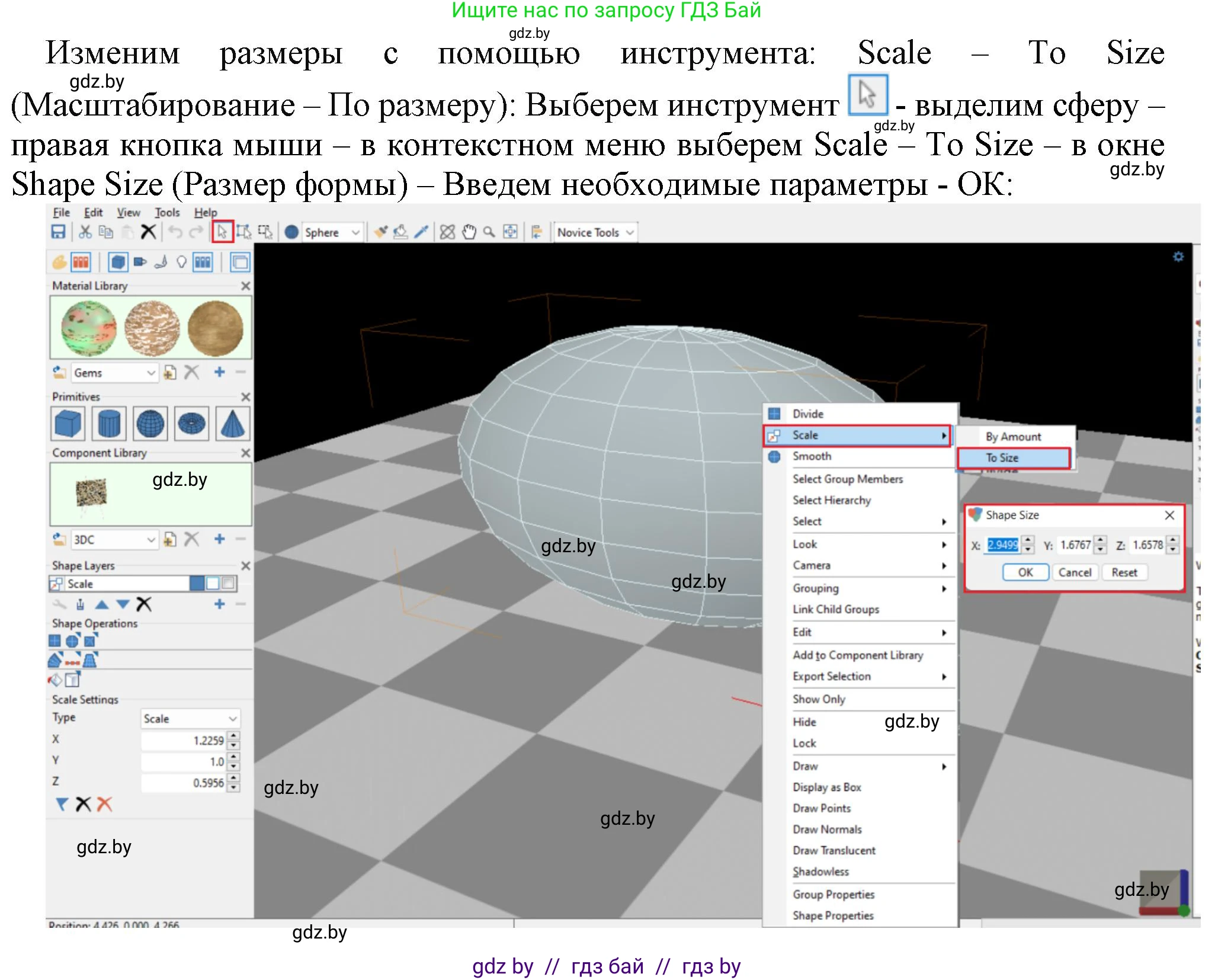Viewport: 1215px width, 980px height.
Task: Click Reset in Shape Size dialog
Action: [x=1124, y=572]
